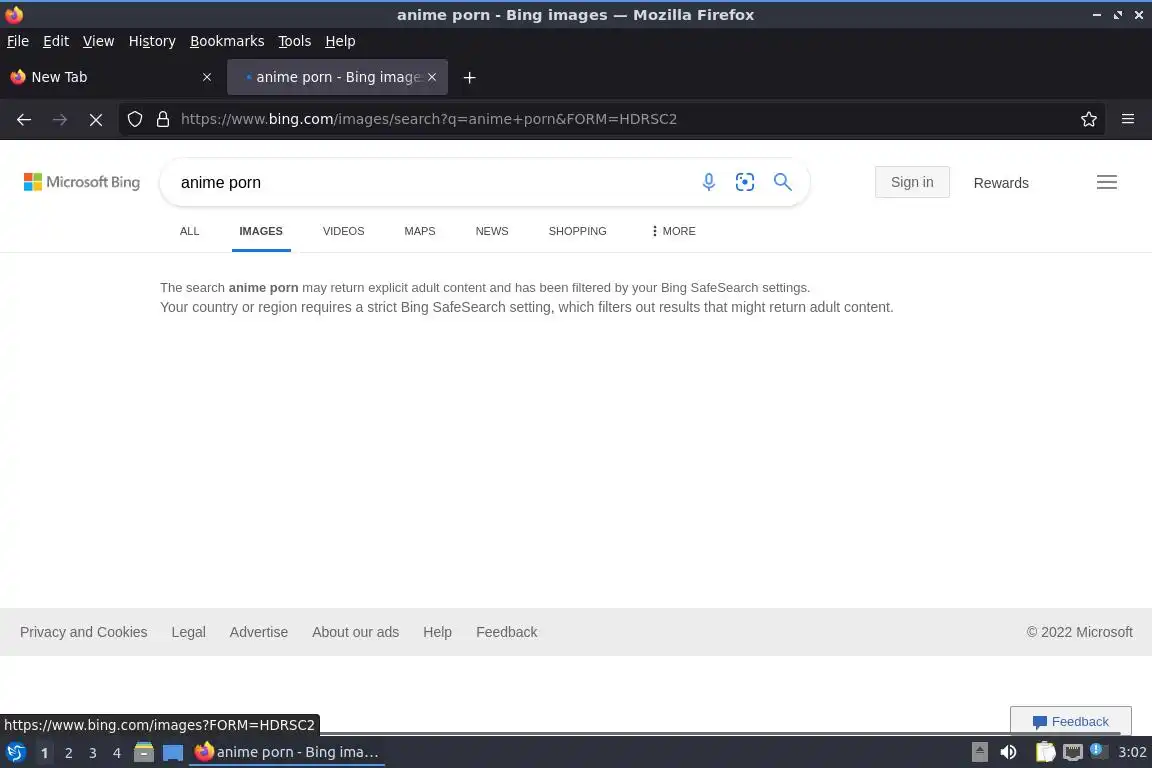The image size is (1152, 768).
Task: Open Microsoft Rewards
Action: point(1001,183)
